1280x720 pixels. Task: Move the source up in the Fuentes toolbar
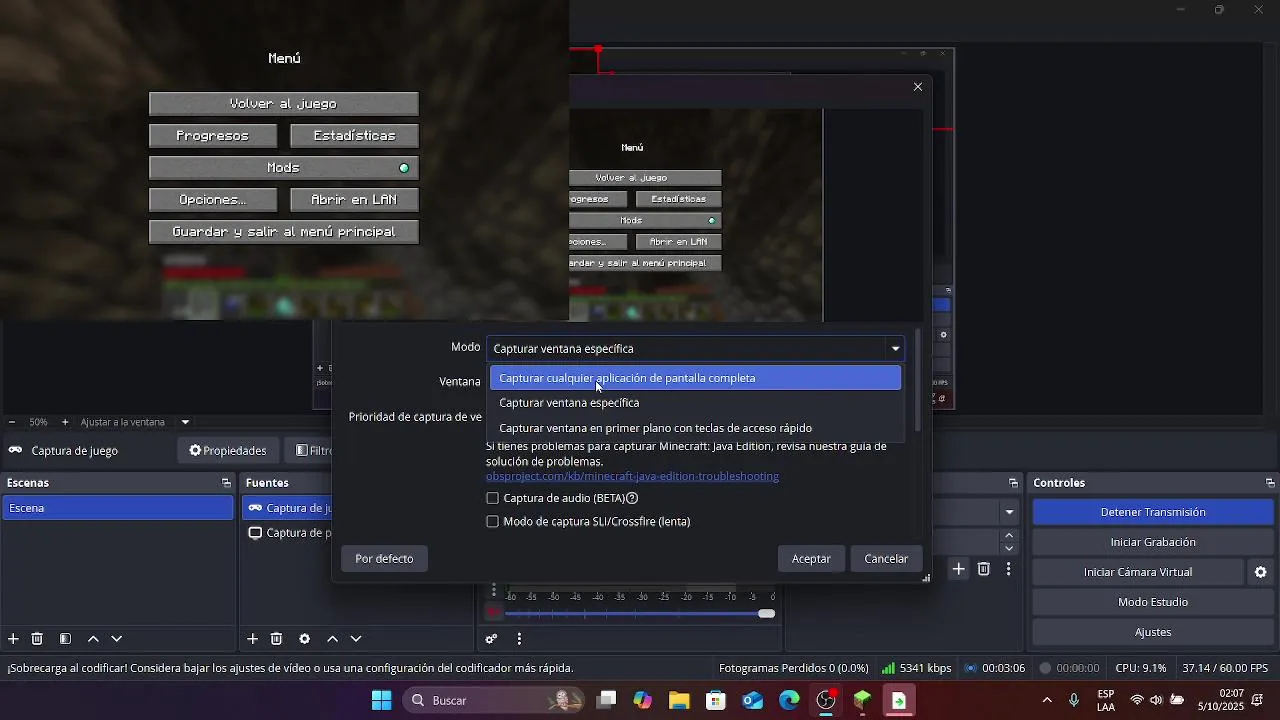coord(333,639)
